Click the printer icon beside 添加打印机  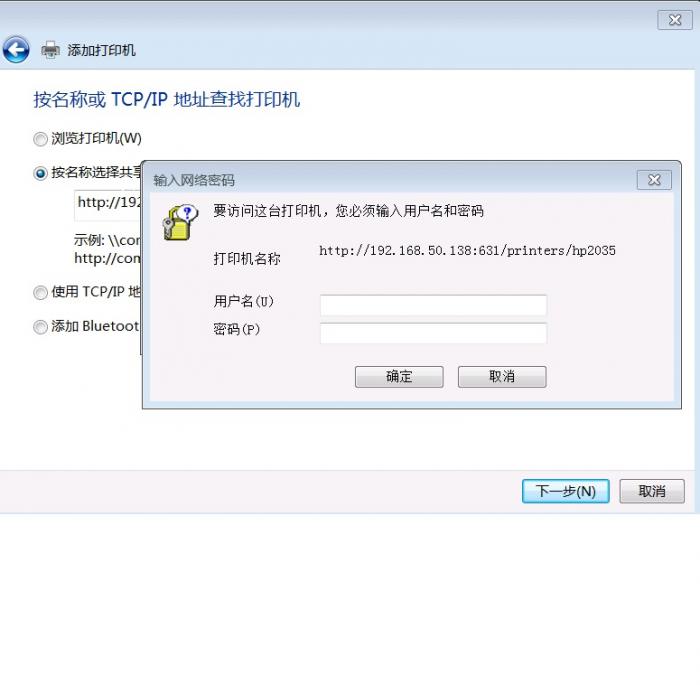pyautogui.click(x=50, y=50)
